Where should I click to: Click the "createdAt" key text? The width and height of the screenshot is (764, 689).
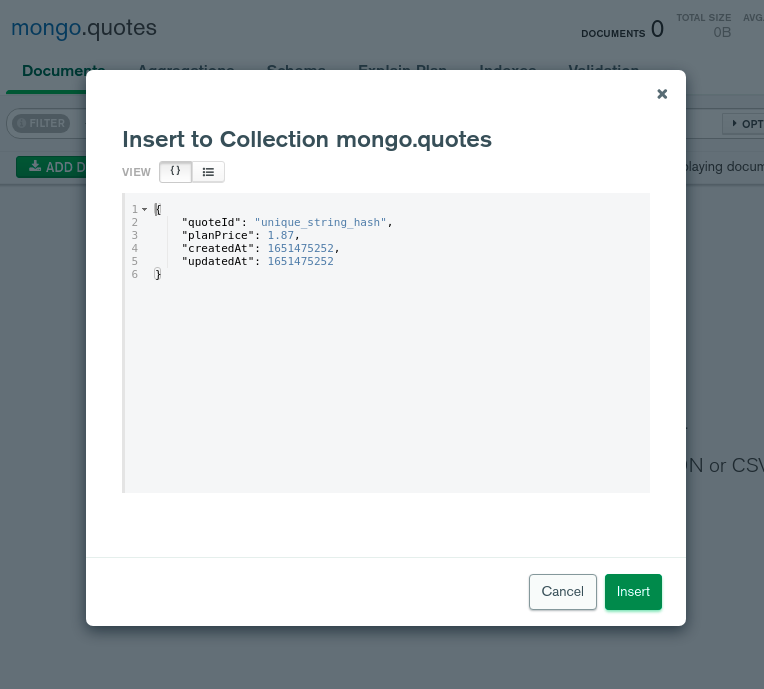coord(218,249)
